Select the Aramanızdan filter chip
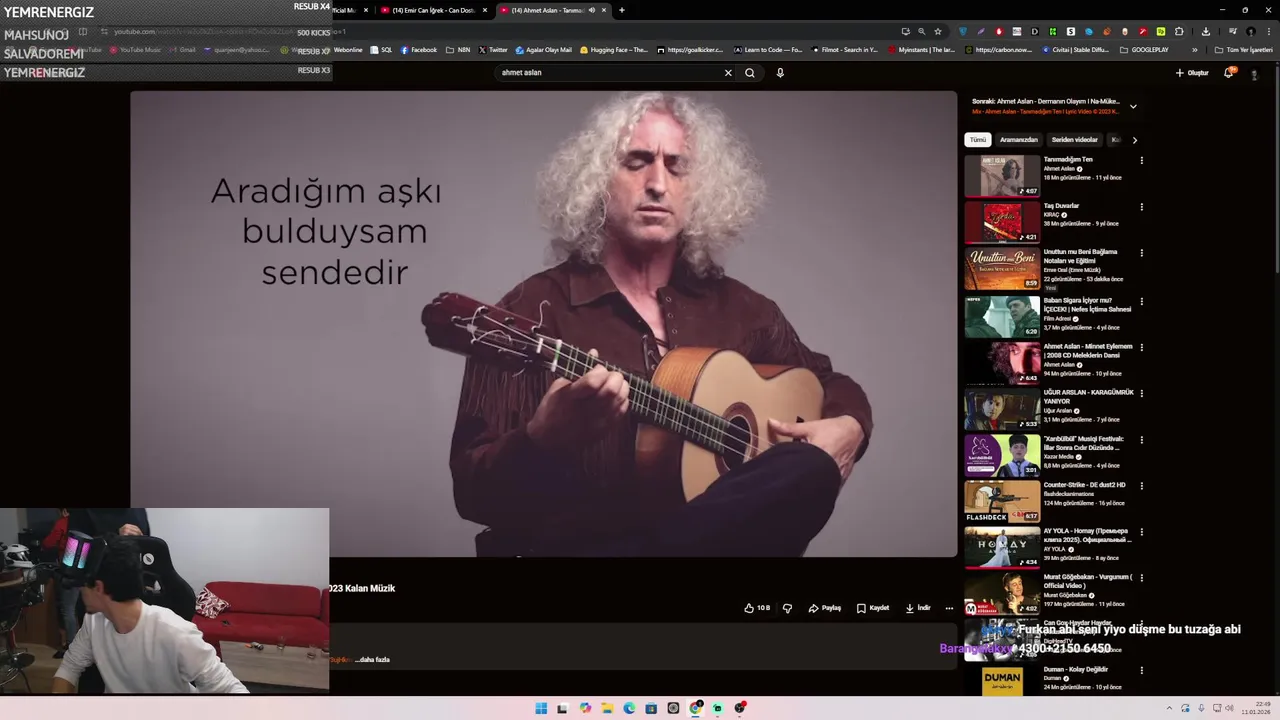The width and height of the screenshot is (1280, 720). [1019, 140]
